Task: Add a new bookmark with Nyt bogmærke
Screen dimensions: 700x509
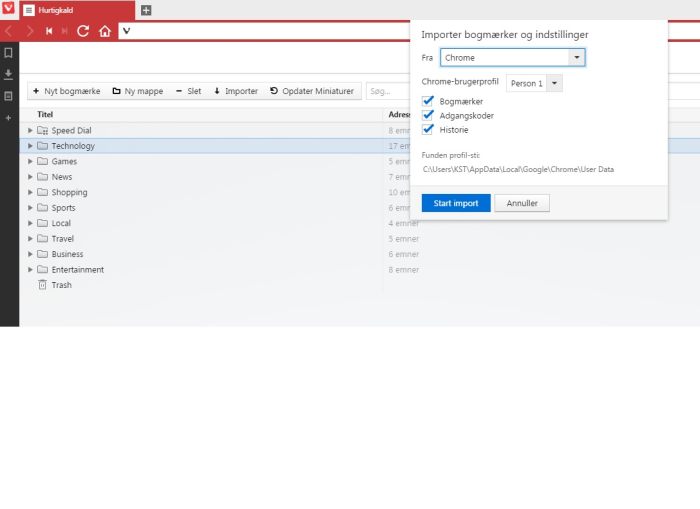Action: point(67,91)
